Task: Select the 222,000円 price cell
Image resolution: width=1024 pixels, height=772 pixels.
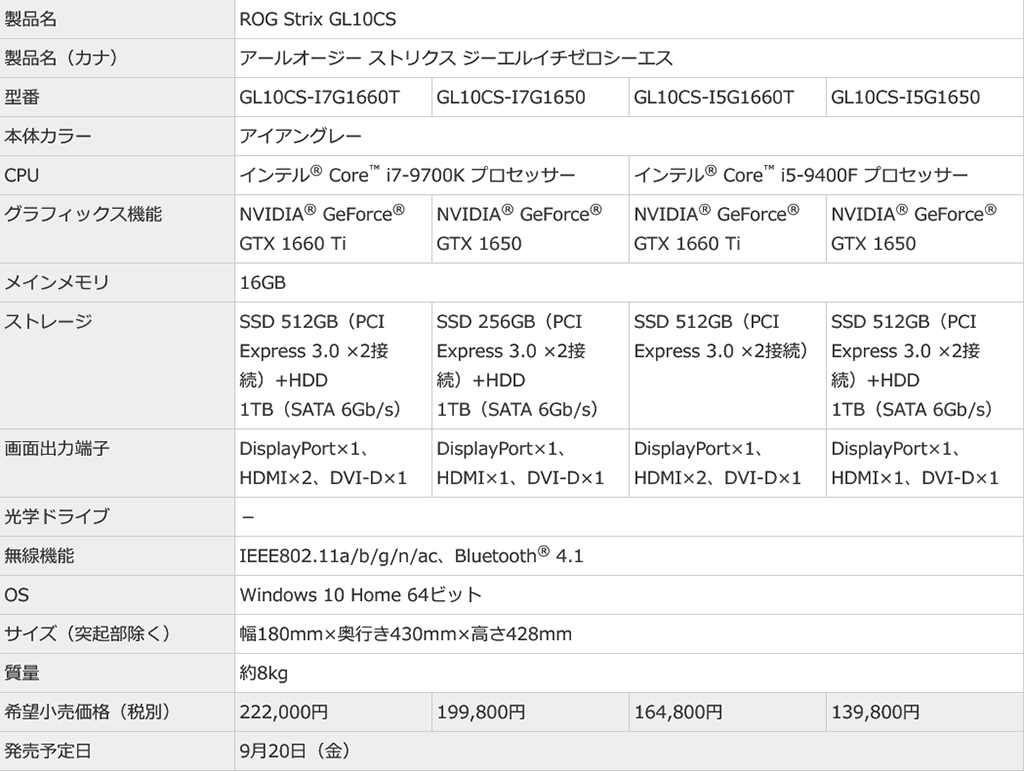Action: coord(284,712)
